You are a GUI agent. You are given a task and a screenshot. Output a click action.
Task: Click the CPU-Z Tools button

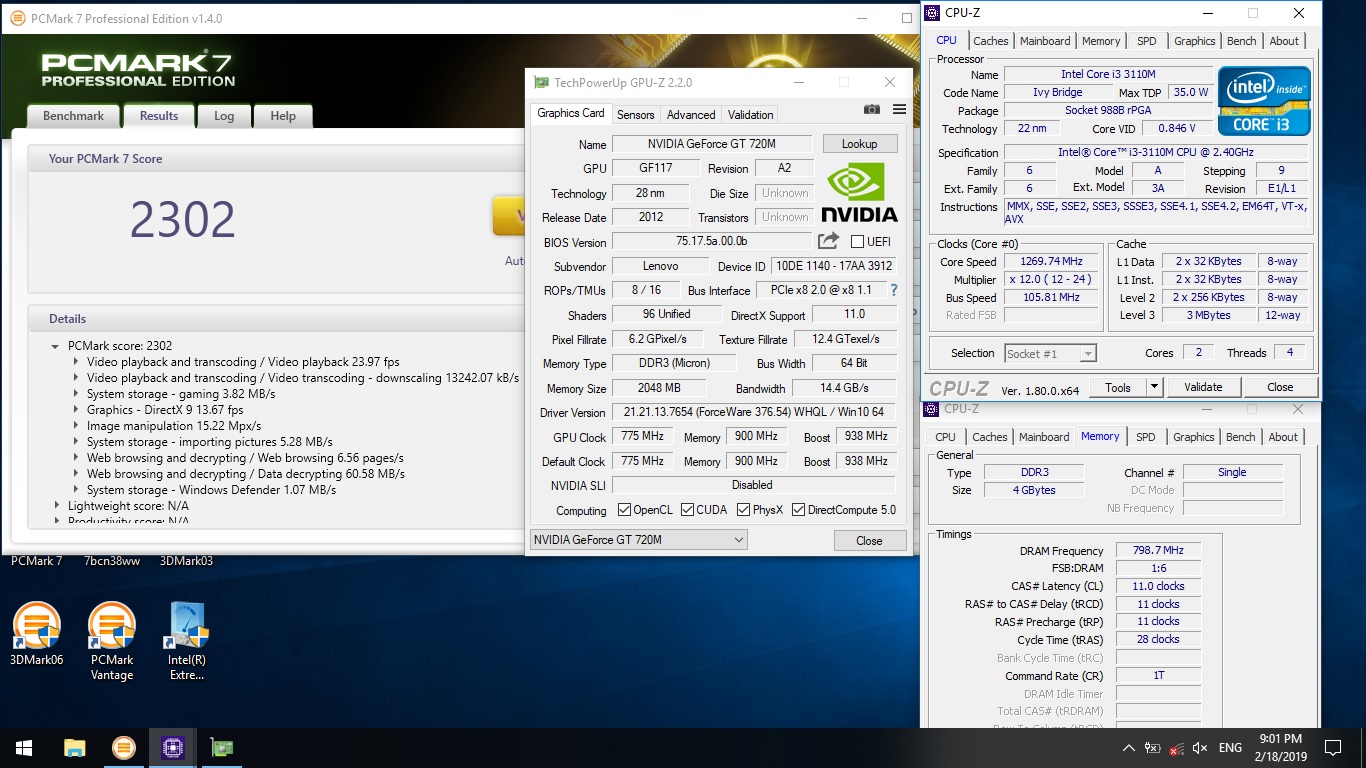pos(1117,387)
